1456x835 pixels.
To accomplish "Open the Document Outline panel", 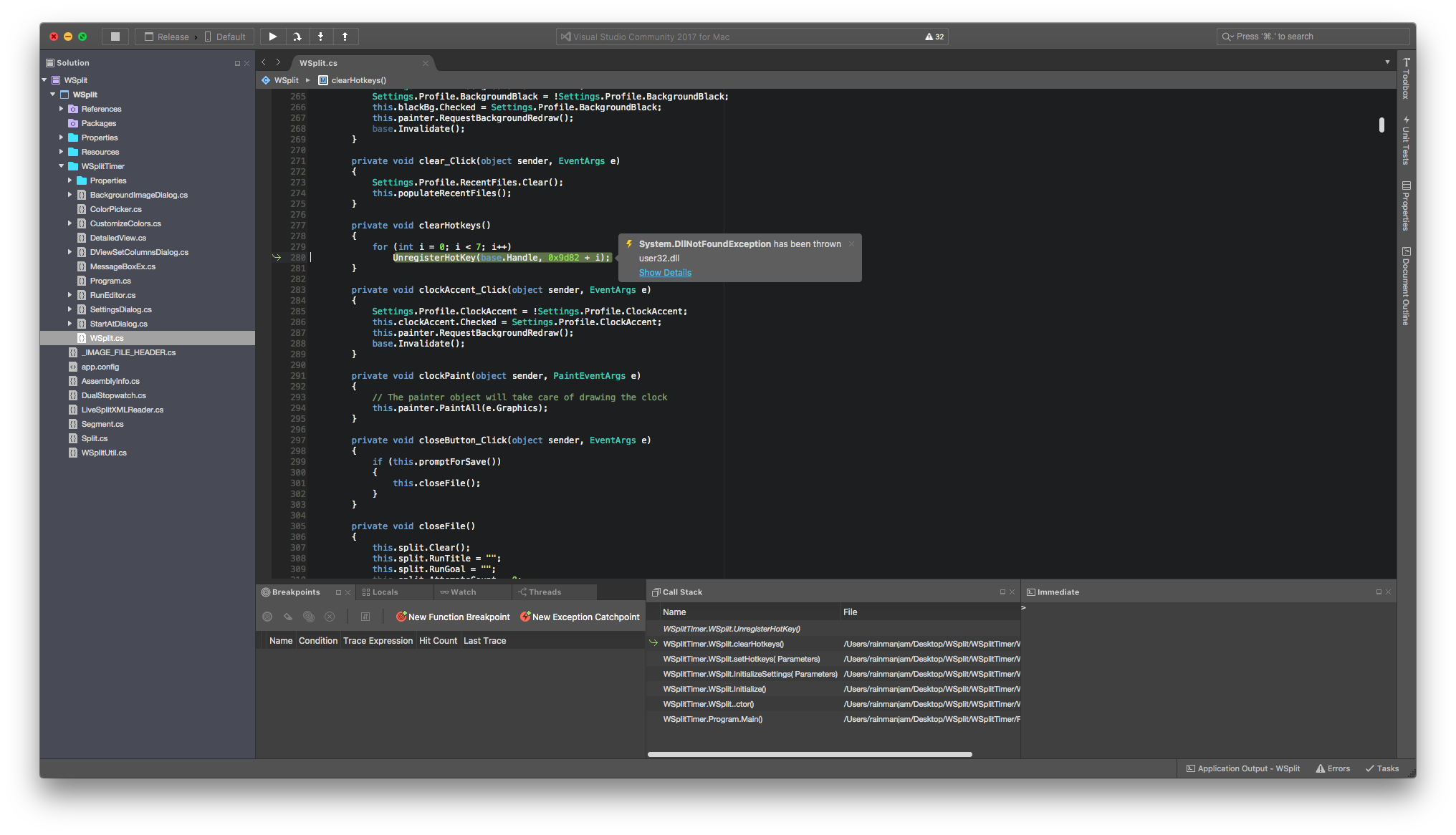I will coord(1405,286).
